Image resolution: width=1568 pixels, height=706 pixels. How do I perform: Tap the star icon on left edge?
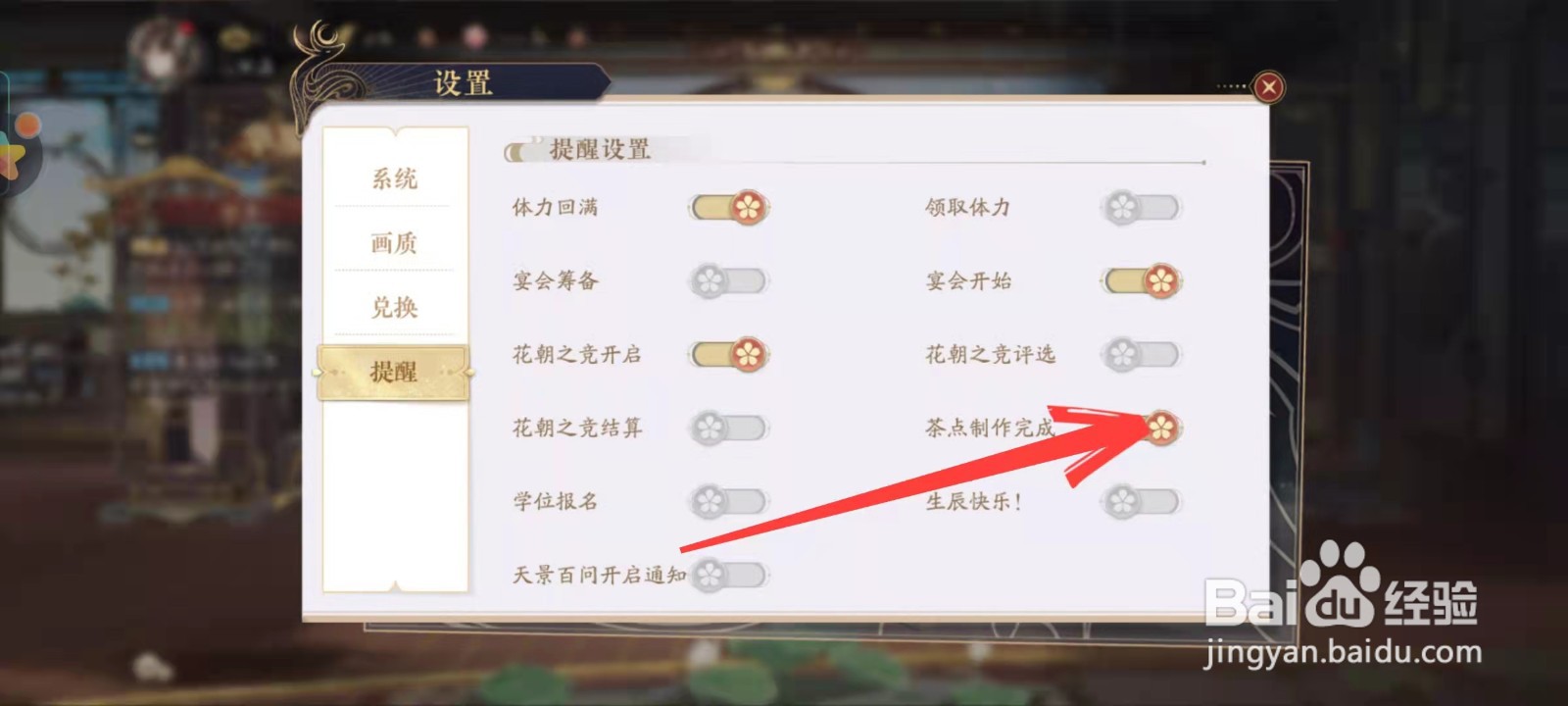(12, 154)
